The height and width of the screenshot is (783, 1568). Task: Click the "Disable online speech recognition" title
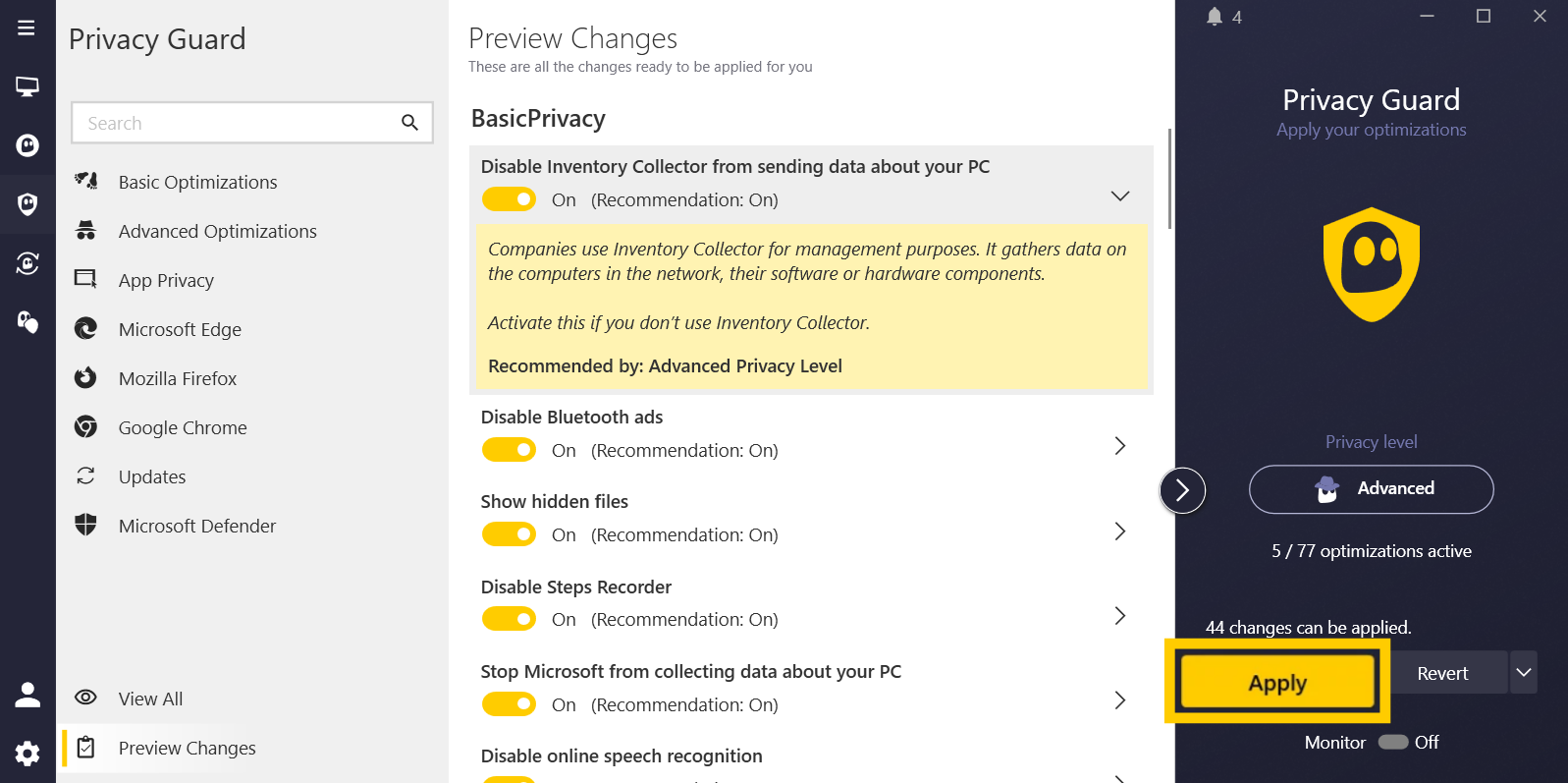(622, 755)
